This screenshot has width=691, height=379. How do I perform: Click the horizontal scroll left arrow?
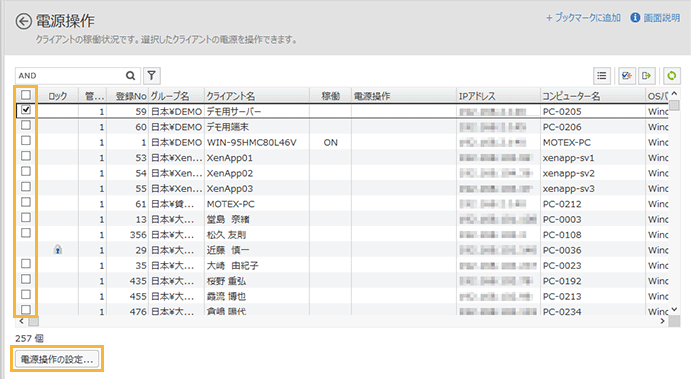21,321
